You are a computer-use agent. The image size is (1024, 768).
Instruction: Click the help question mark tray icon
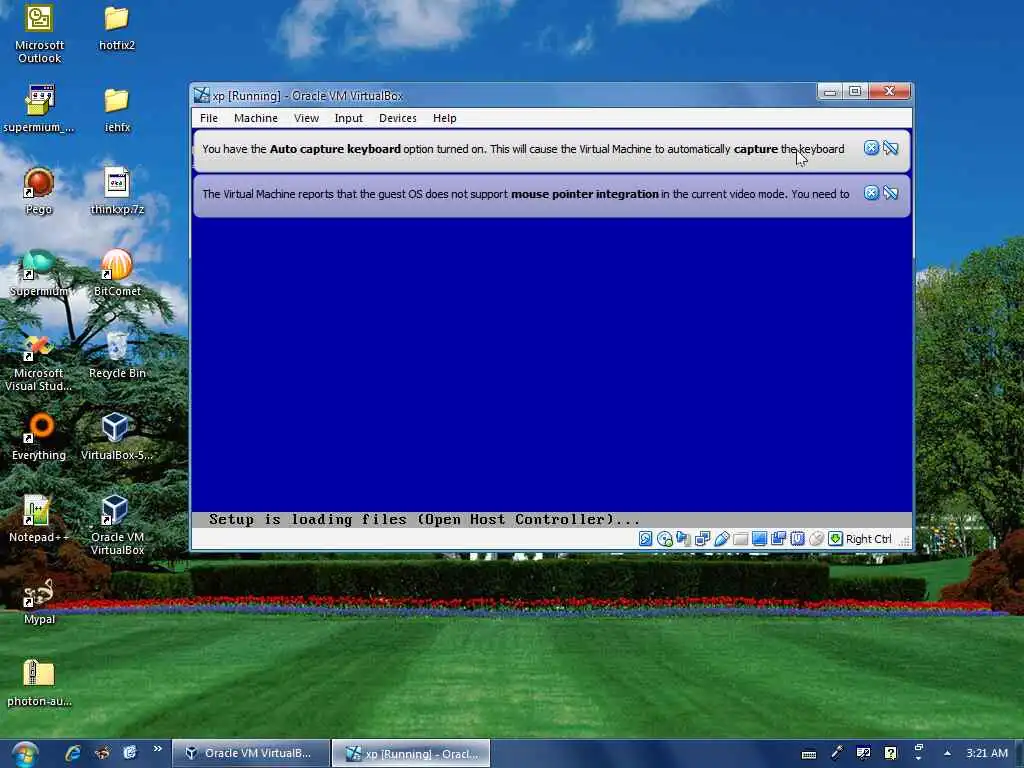click(x=891, y=753)
